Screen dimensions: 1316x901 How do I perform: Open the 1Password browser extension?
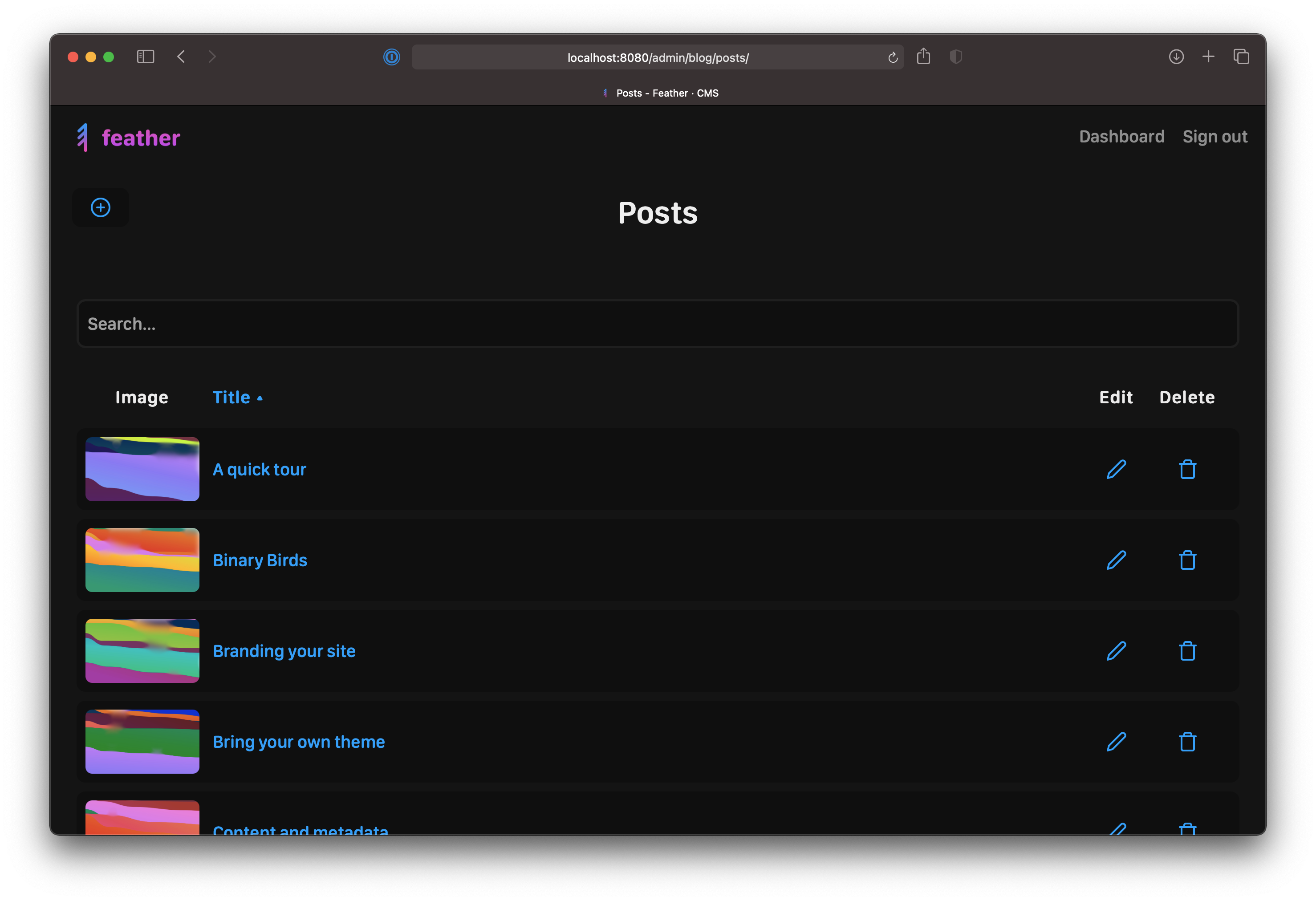391,57
